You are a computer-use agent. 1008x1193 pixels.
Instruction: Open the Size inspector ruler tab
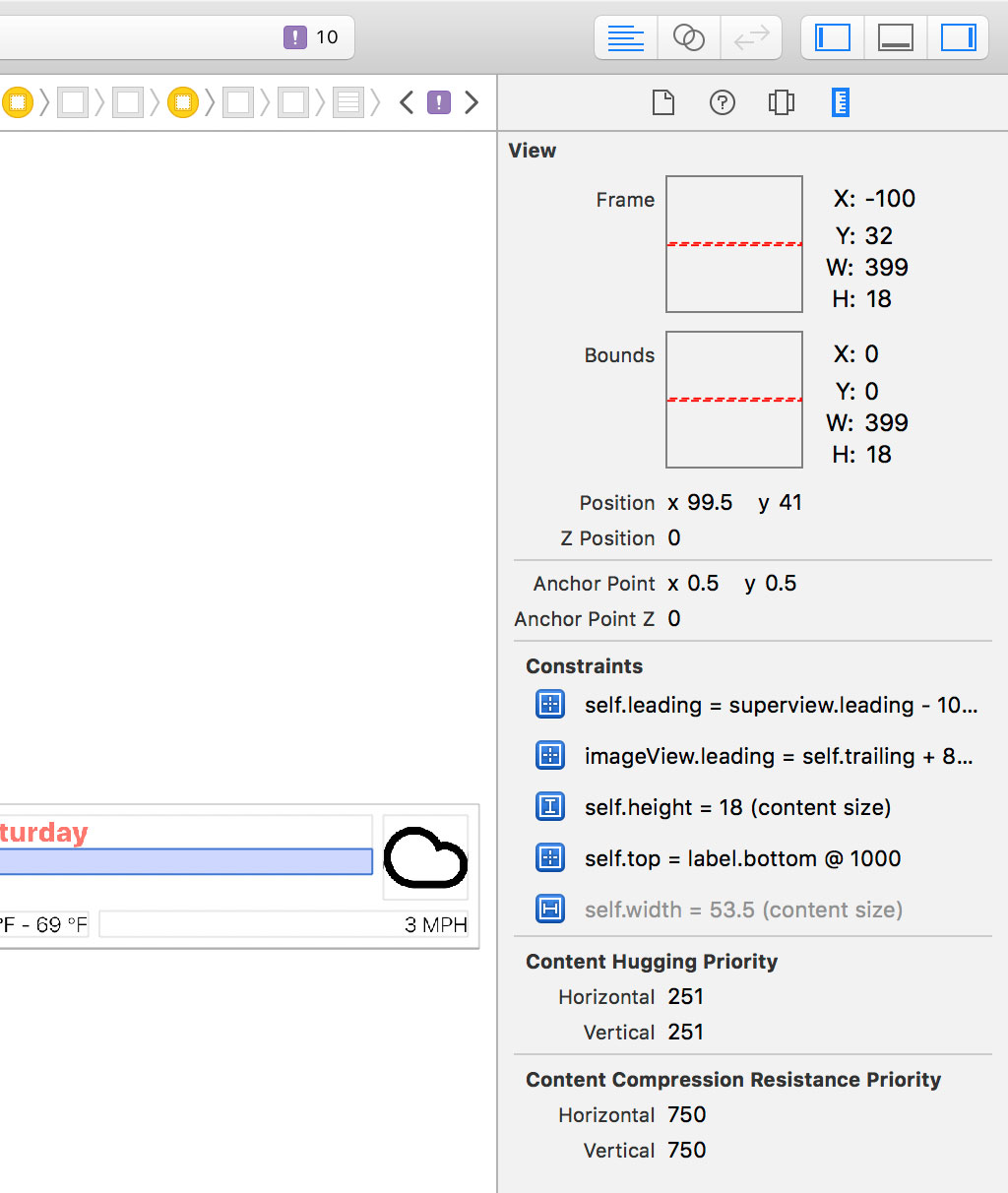click(x=840, y=102)
